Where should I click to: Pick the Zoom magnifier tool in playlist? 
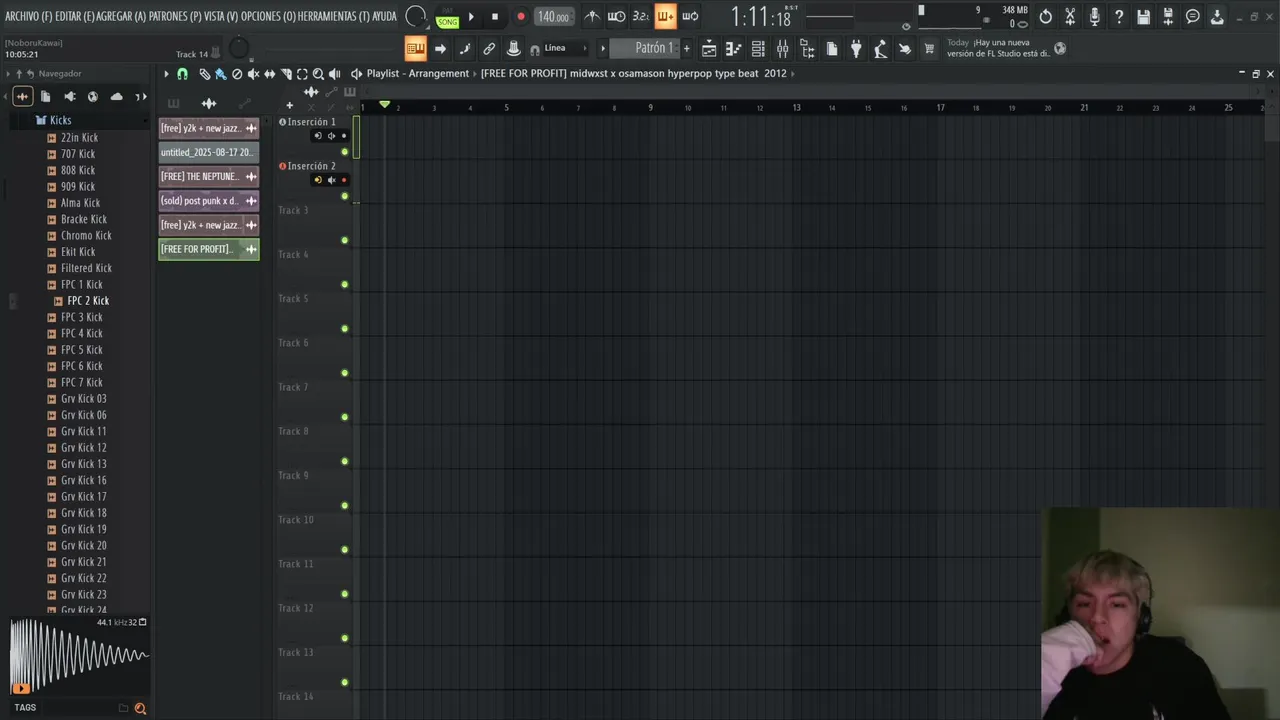click(x=318, y=74)
